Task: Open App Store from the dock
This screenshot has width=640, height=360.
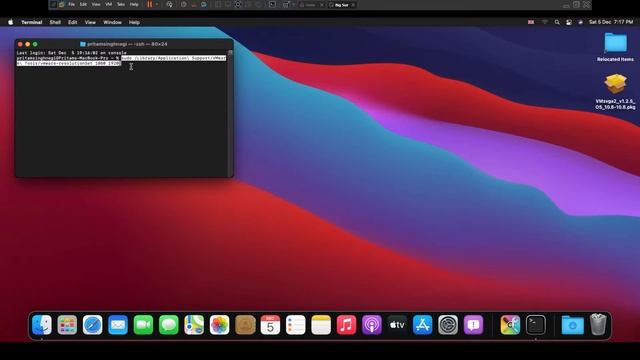Action: pos(422,325)
